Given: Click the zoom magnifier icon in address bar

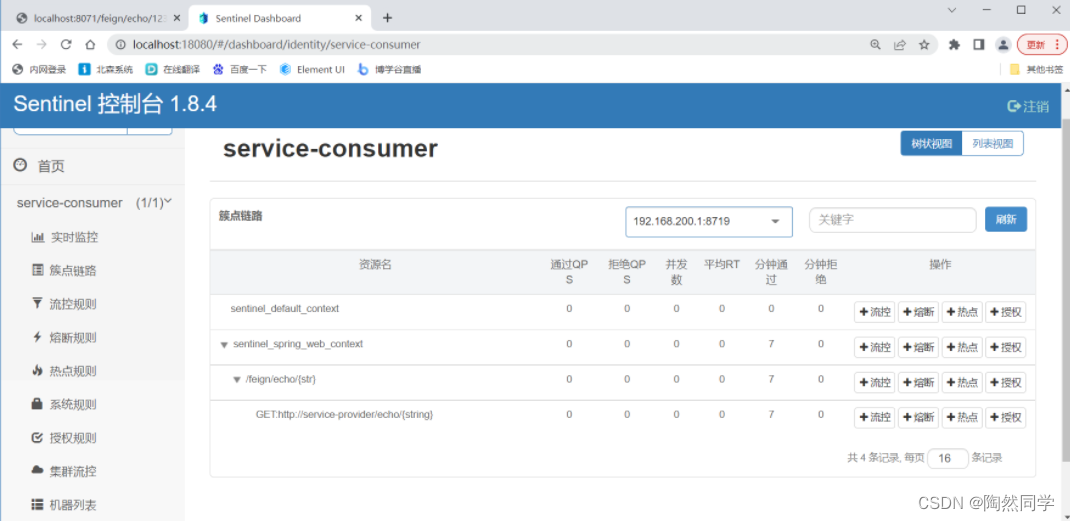Looking at the screenshot, I should coord(876,44).
